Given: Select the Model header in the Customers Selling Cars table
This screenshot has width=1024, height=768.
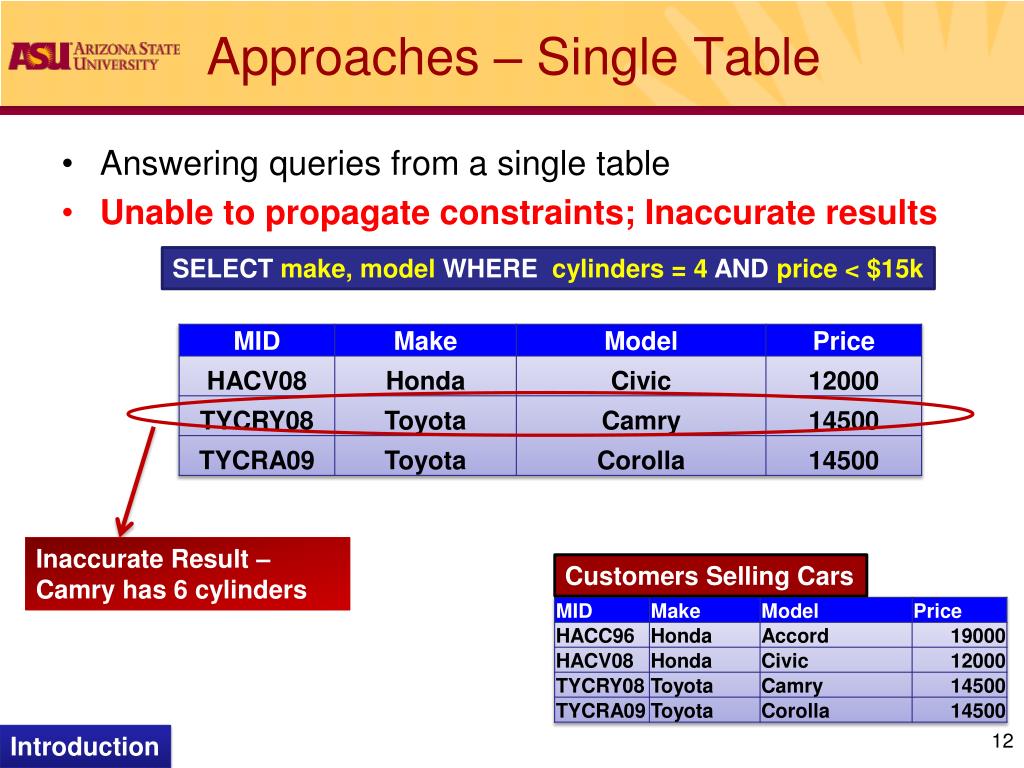Looking at the screenshot, I should coord(836,611).
